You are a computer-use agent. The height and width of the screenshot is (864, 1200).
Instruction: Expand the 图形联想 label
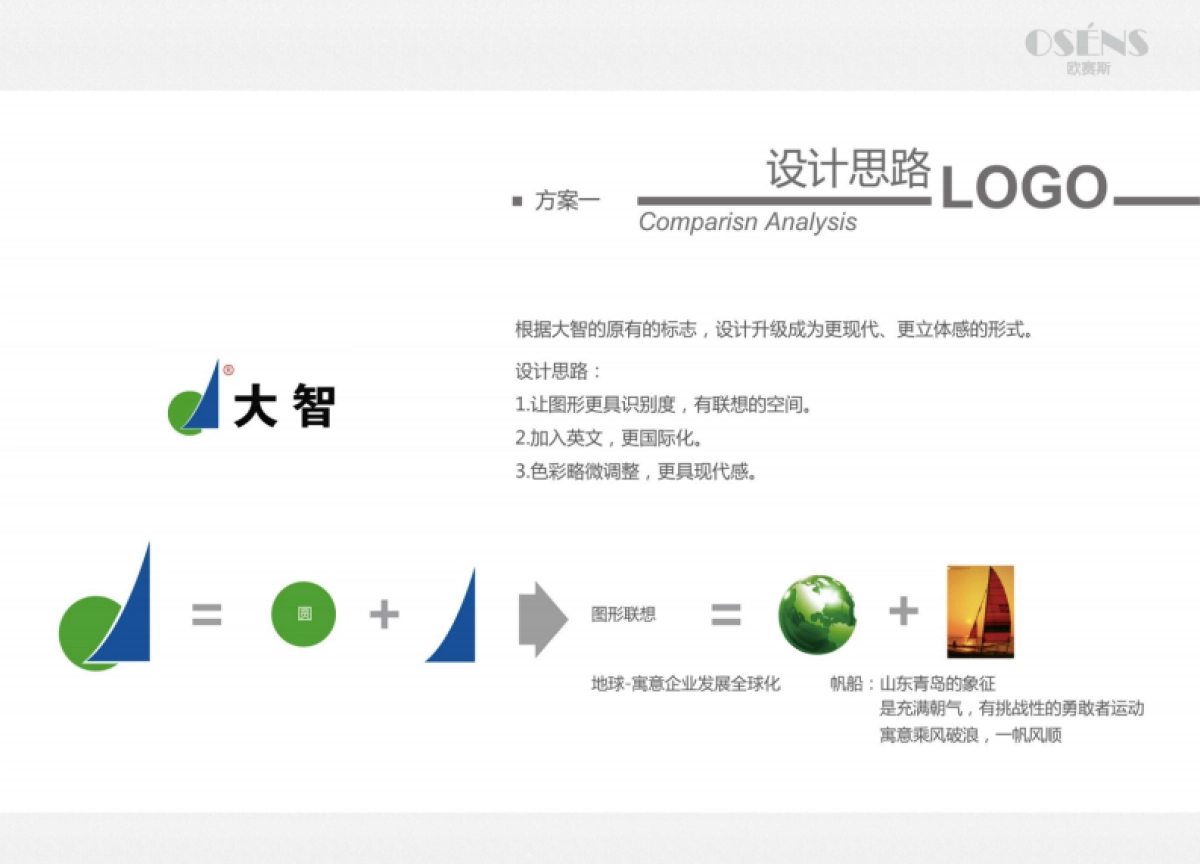click(x=623, y=617)
